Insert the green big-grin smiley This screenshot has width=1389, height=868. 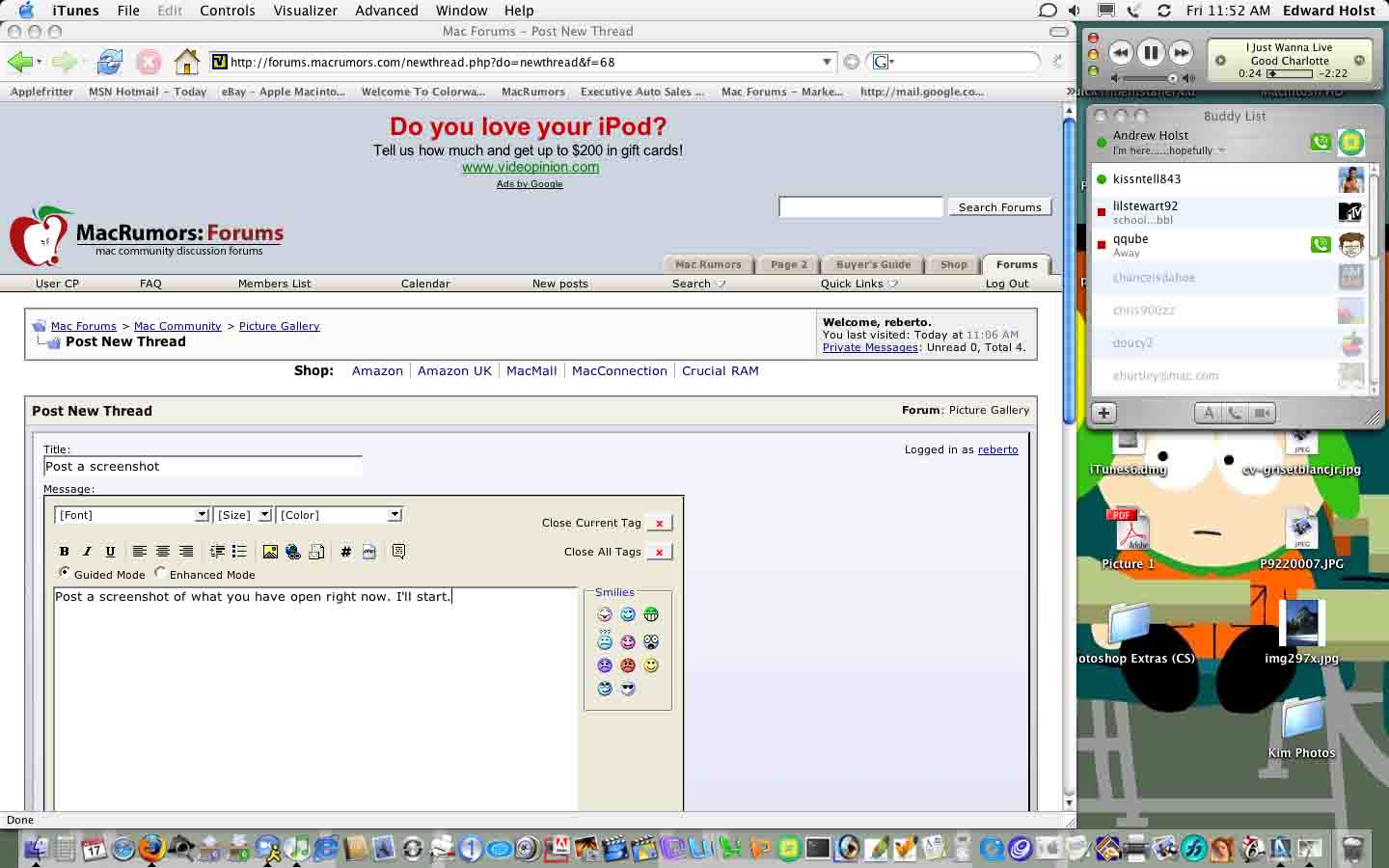point(651,614)
